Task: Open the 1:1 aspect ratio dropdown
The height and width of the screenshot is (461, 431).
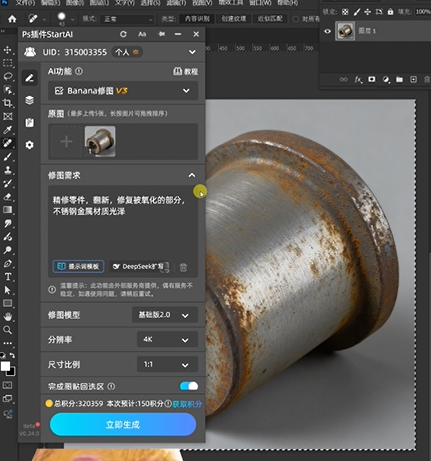Action: (x=167, y=365)
